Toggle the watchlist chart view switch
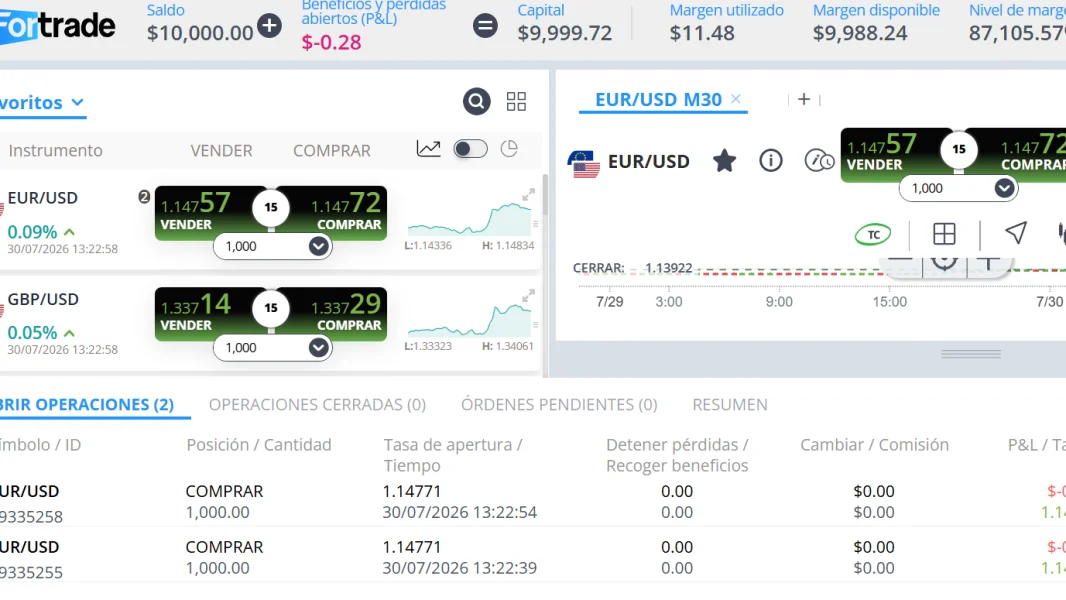1066x600 pixels. click(x=470, y=149)
